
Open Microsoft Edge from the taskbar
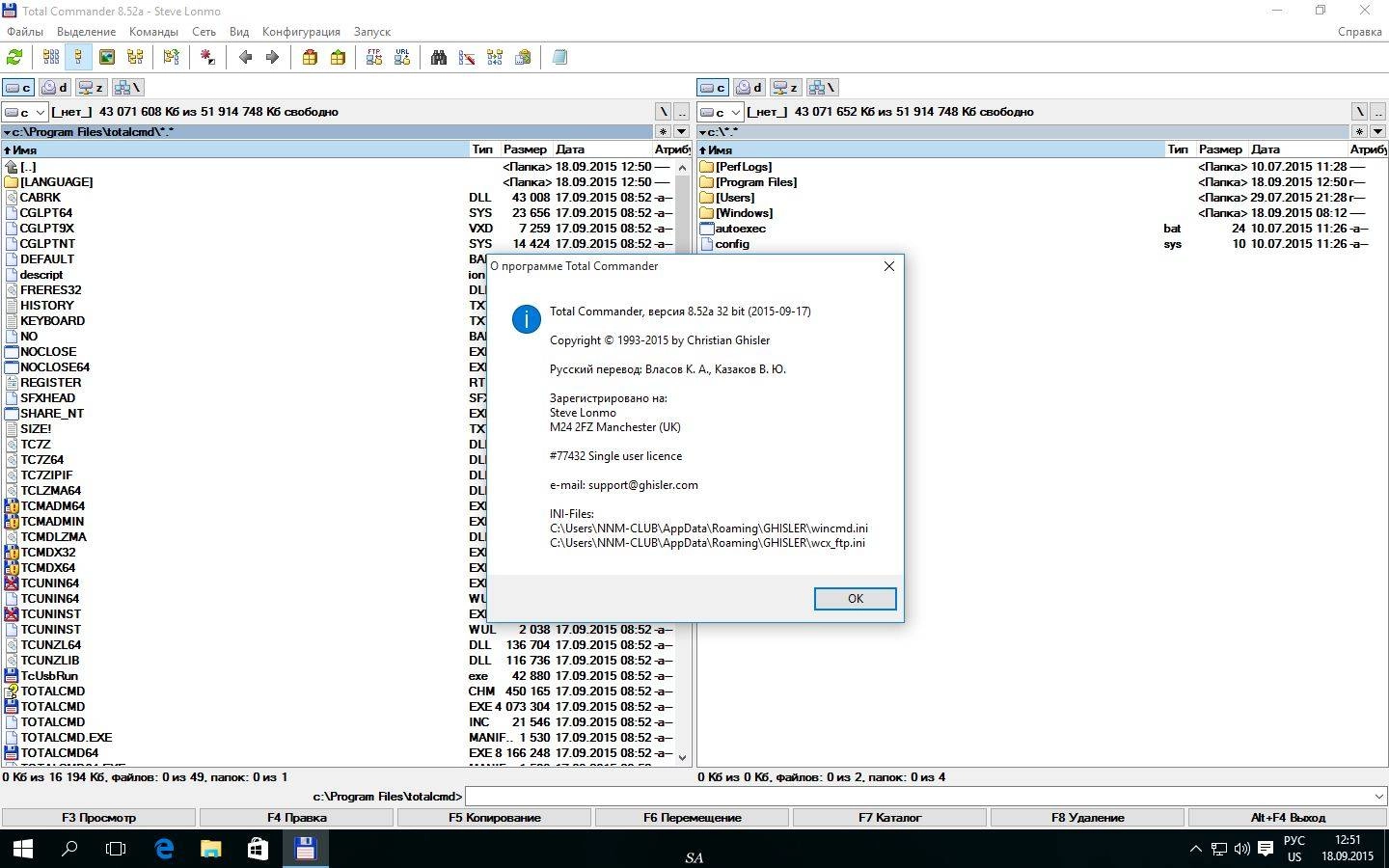[x=164, y=849]
